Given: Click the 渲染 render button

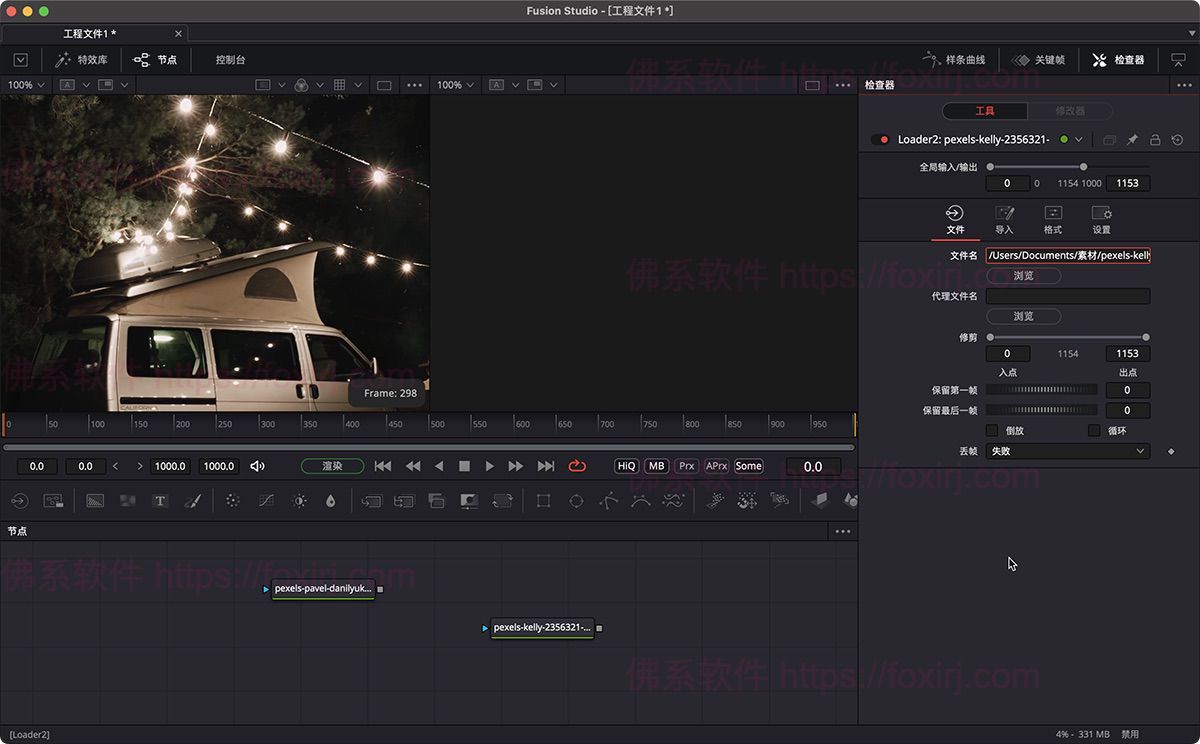Looking at the screenshot, I should click(x=331, y=465).
